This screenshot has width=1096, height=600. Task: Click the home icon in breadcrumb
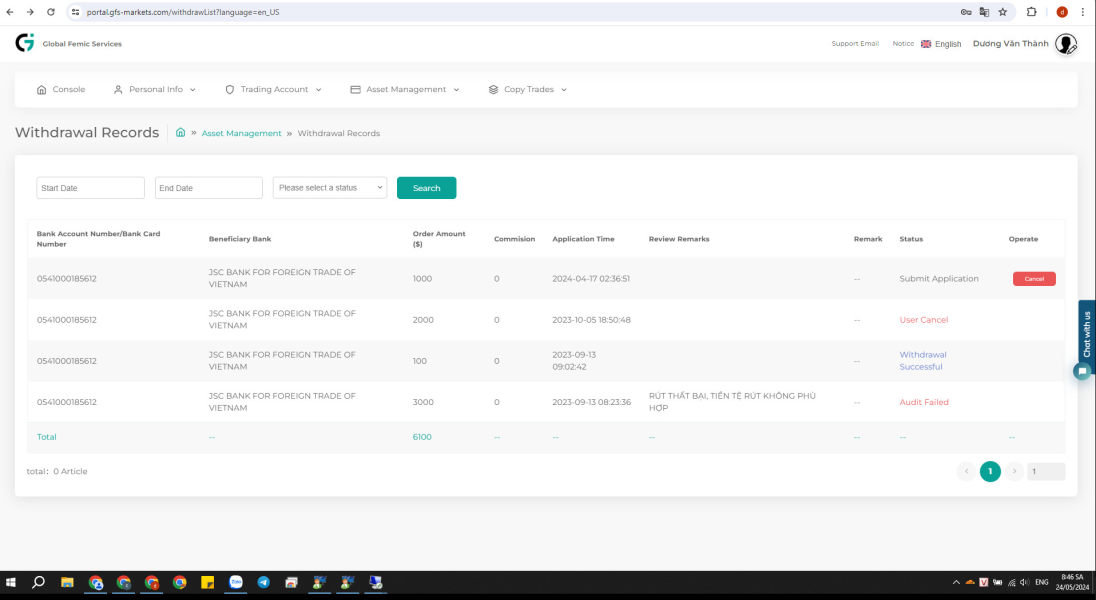click(180, 132)
